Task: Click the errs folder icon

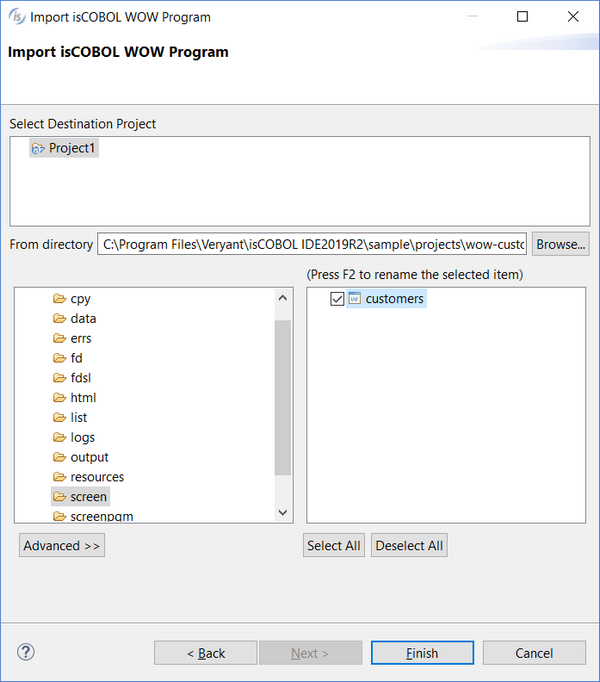Action: [59, 338]
